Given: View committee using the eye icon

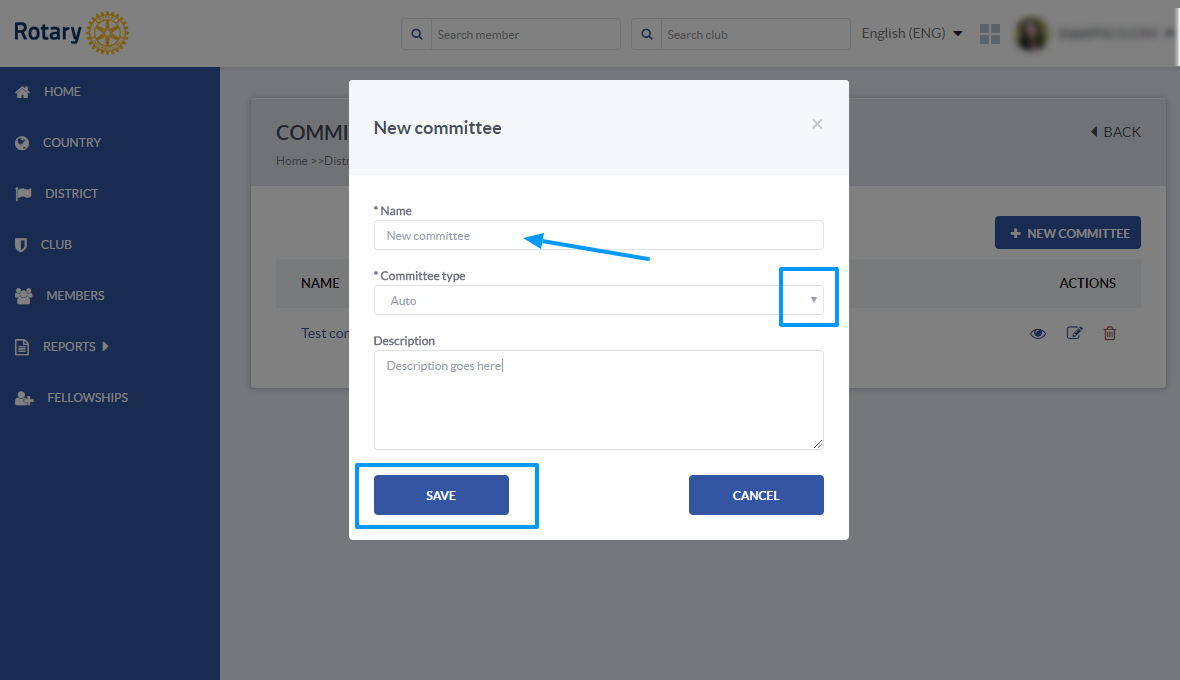Looking at the screenshot, I should [1038, 333].
